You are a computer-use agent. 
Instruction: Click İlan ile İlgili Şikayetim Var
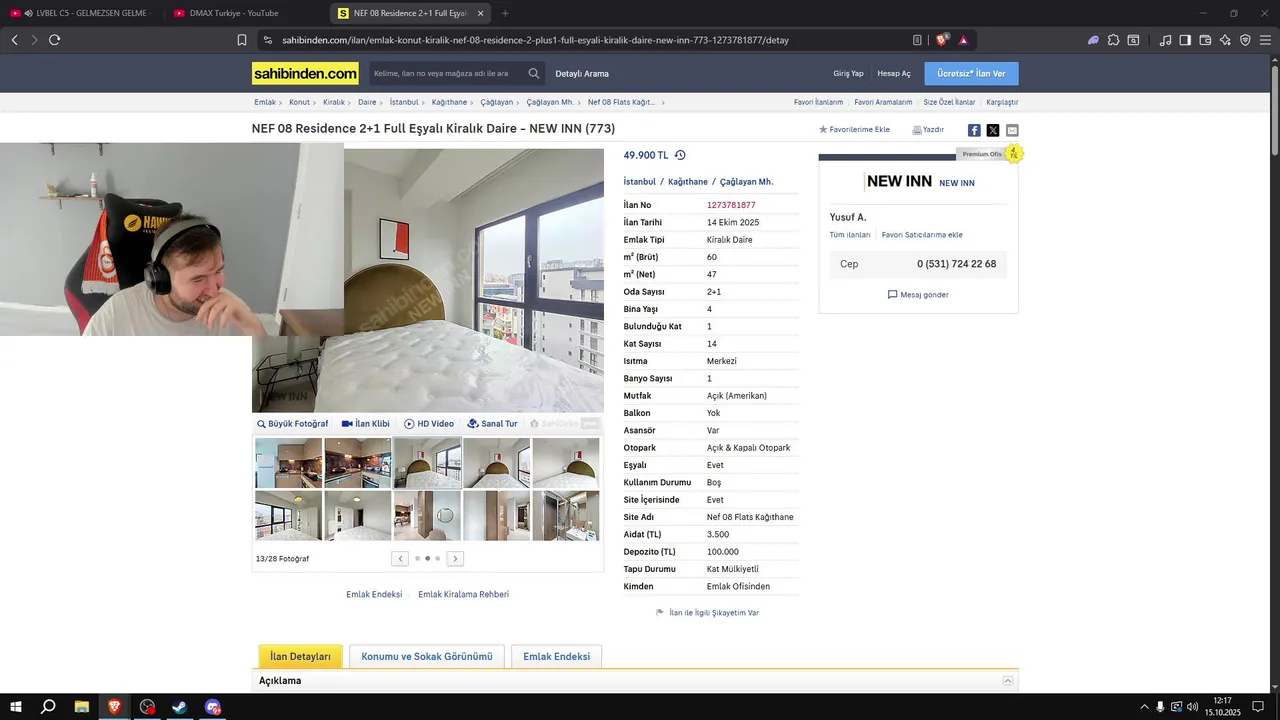[707, 613]
